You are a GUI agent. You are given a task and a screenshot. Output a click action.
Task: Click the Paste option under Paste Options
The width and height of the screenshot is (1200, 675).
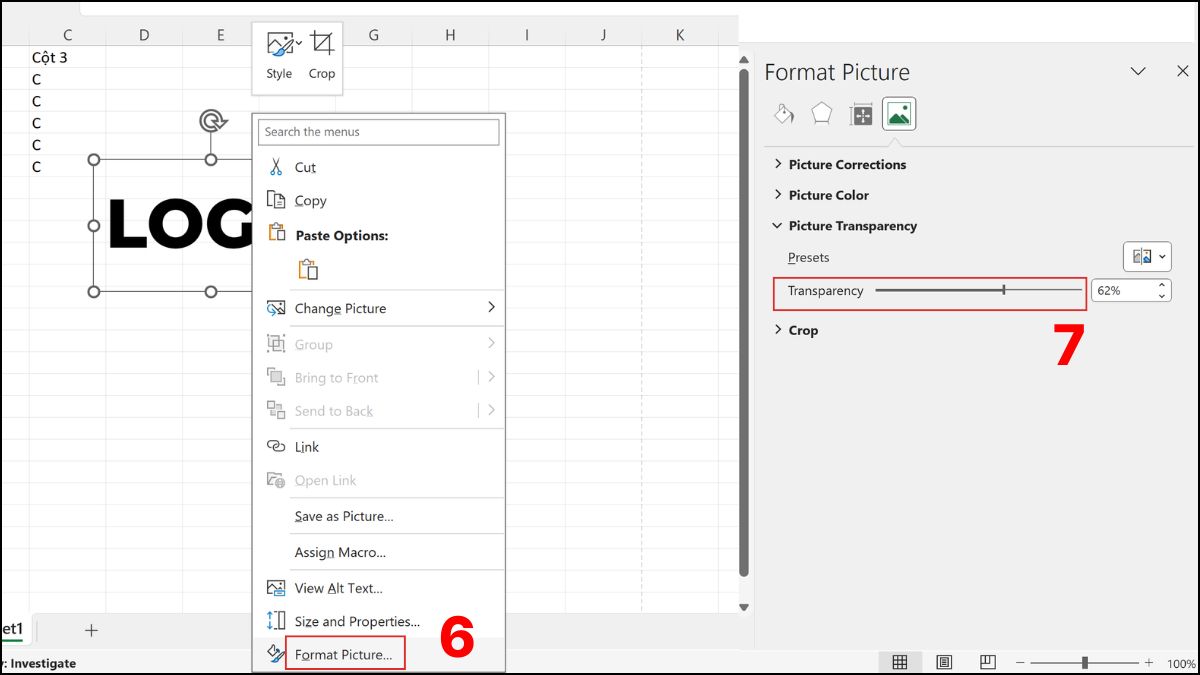click(308, 268)
